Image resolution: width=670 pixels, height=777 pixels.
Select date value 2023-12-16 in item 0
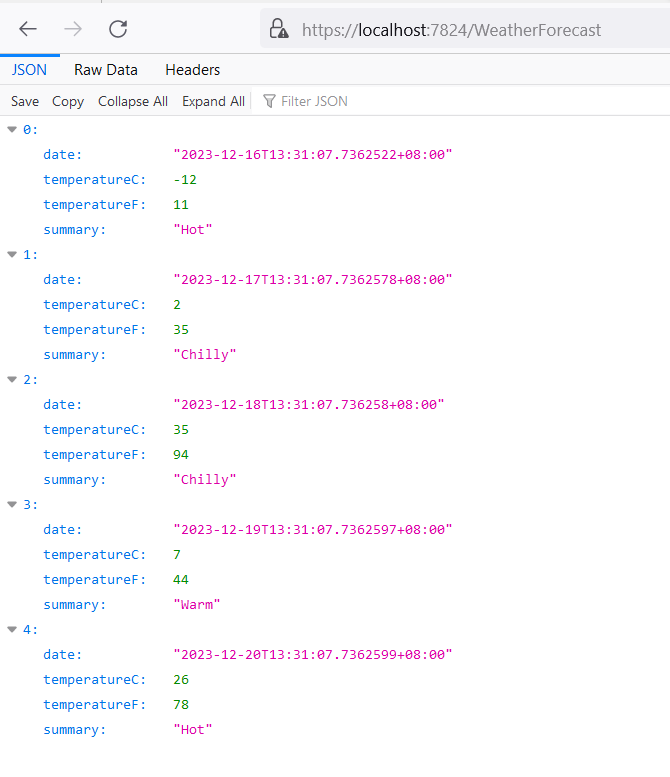(313, 155)
